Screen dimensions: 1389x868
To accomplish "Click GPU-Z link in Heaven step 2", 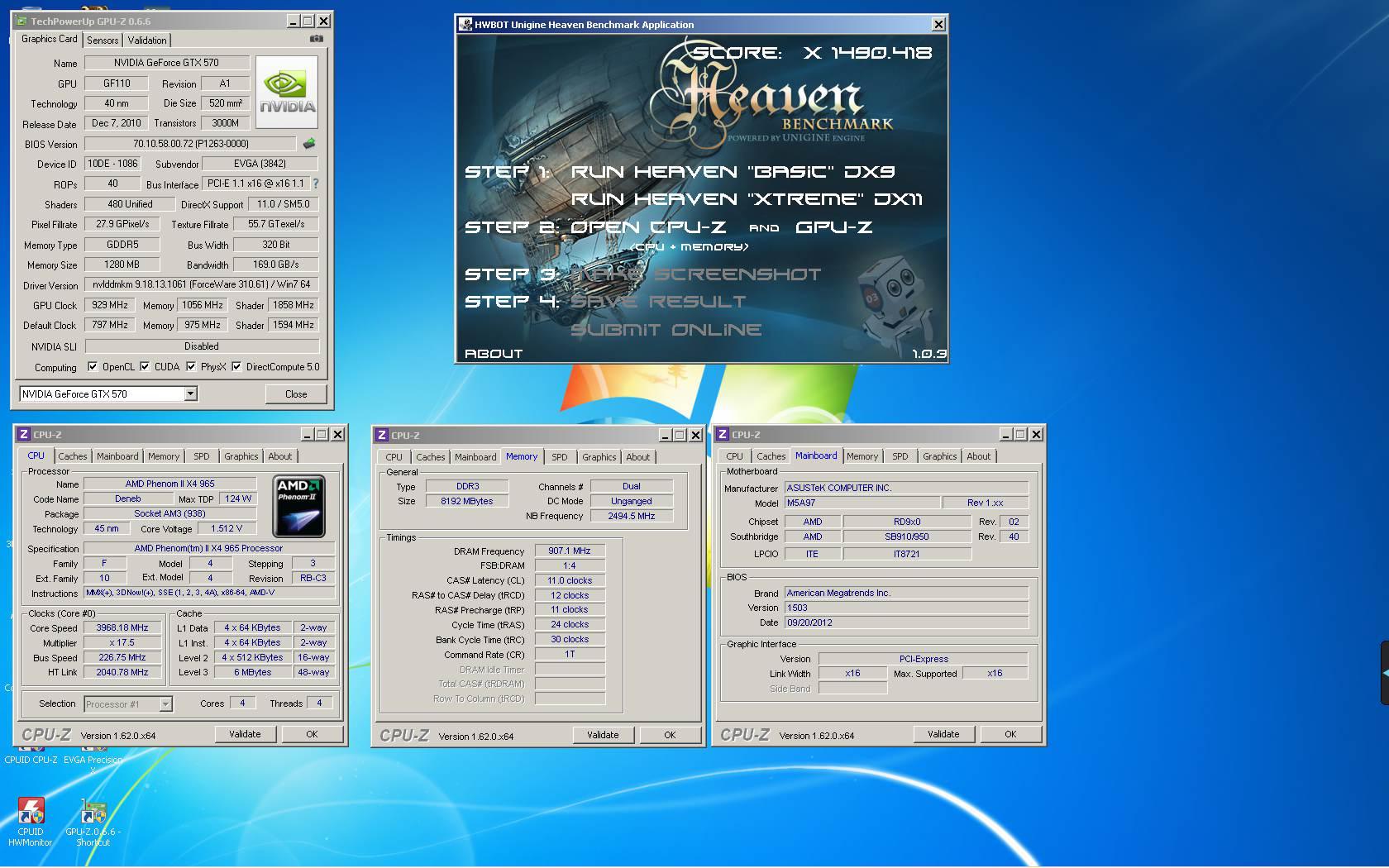I will click(834, 227).
